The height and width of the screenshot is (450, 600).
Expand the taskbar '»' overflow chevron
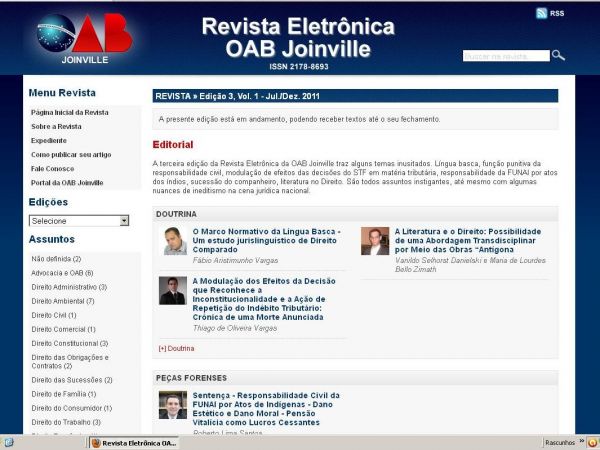tap(582, 441)
